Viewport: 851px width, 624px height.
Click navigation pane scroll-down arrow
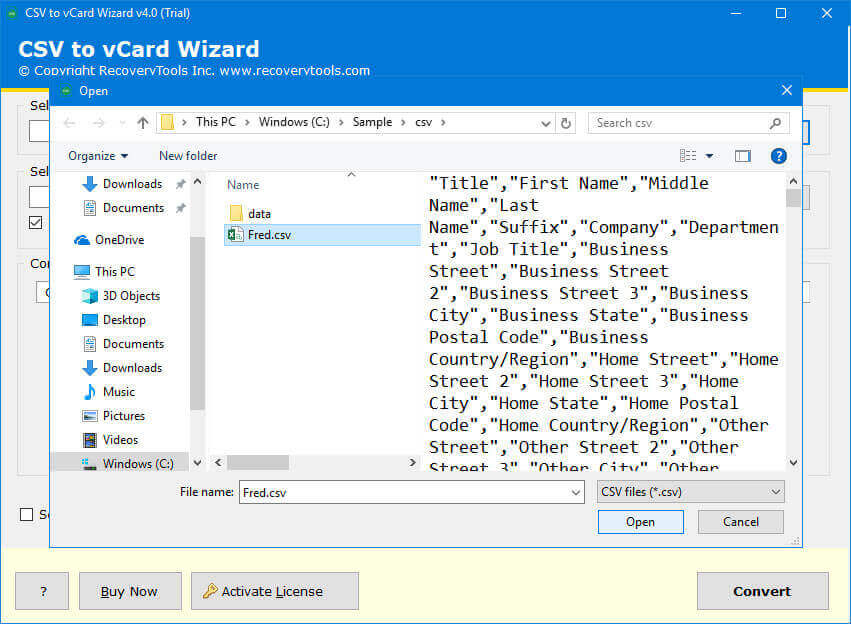(x=198, y=463)
